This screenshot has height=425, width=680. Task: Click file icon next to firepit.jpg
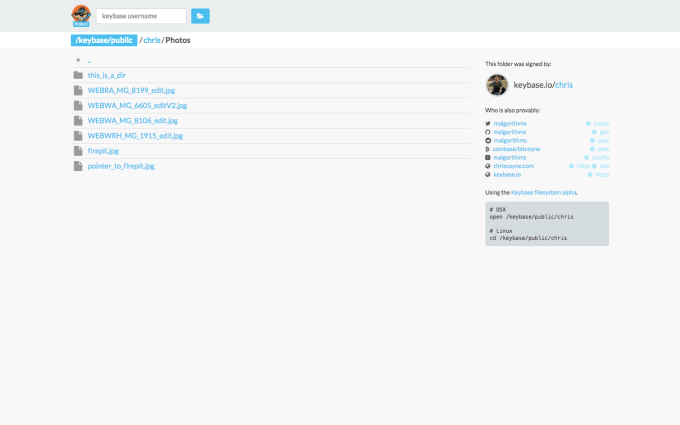78,151
